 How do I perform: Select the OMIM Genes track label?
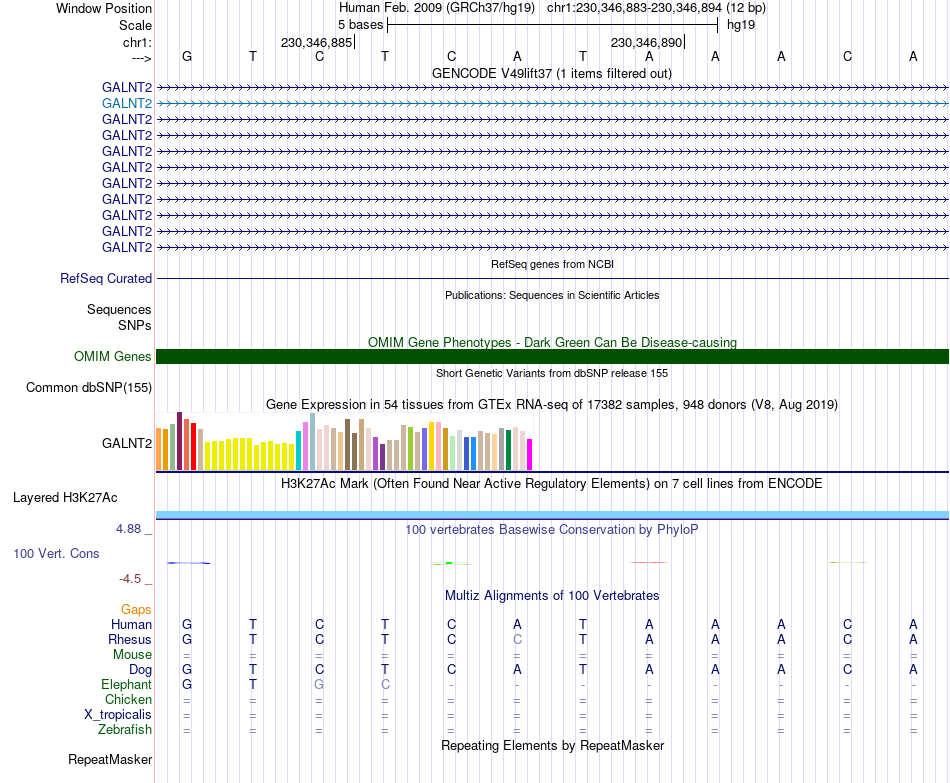(x=113, y=356)
